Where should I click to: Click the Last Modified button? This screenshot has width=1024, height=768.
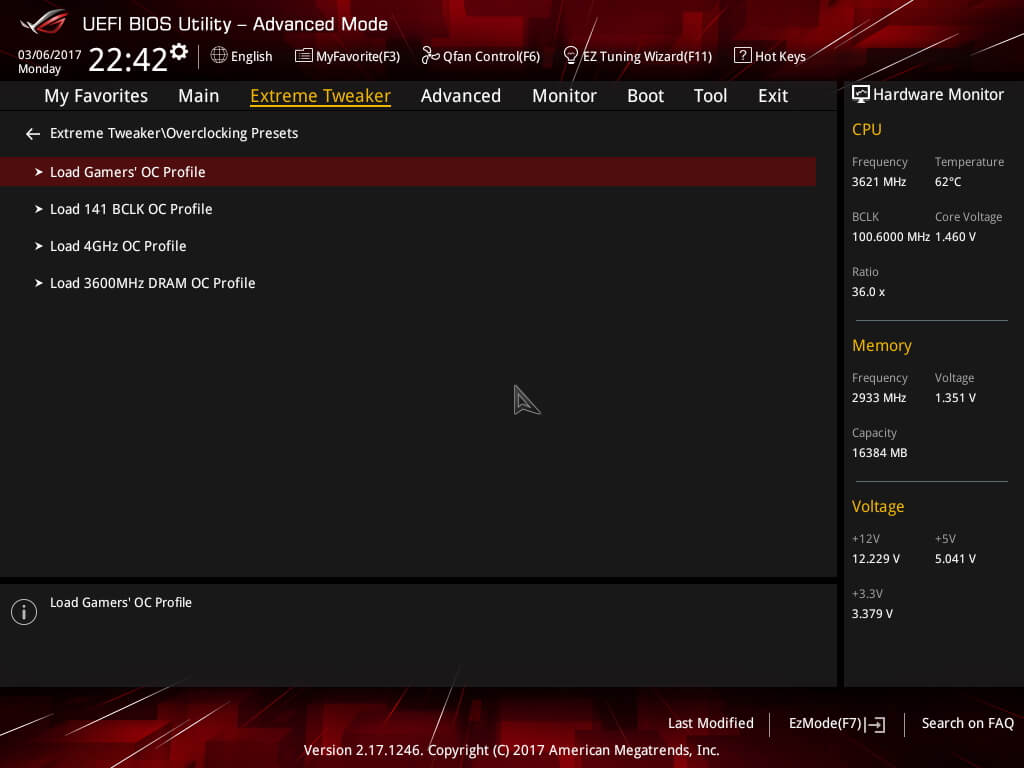(711, 723)
